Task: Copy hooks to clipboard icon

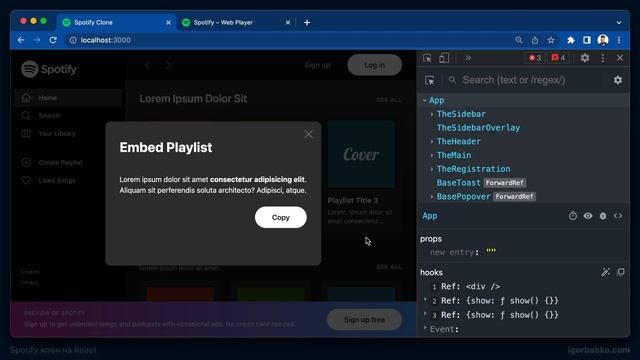Action: click(x=620, y=272)
